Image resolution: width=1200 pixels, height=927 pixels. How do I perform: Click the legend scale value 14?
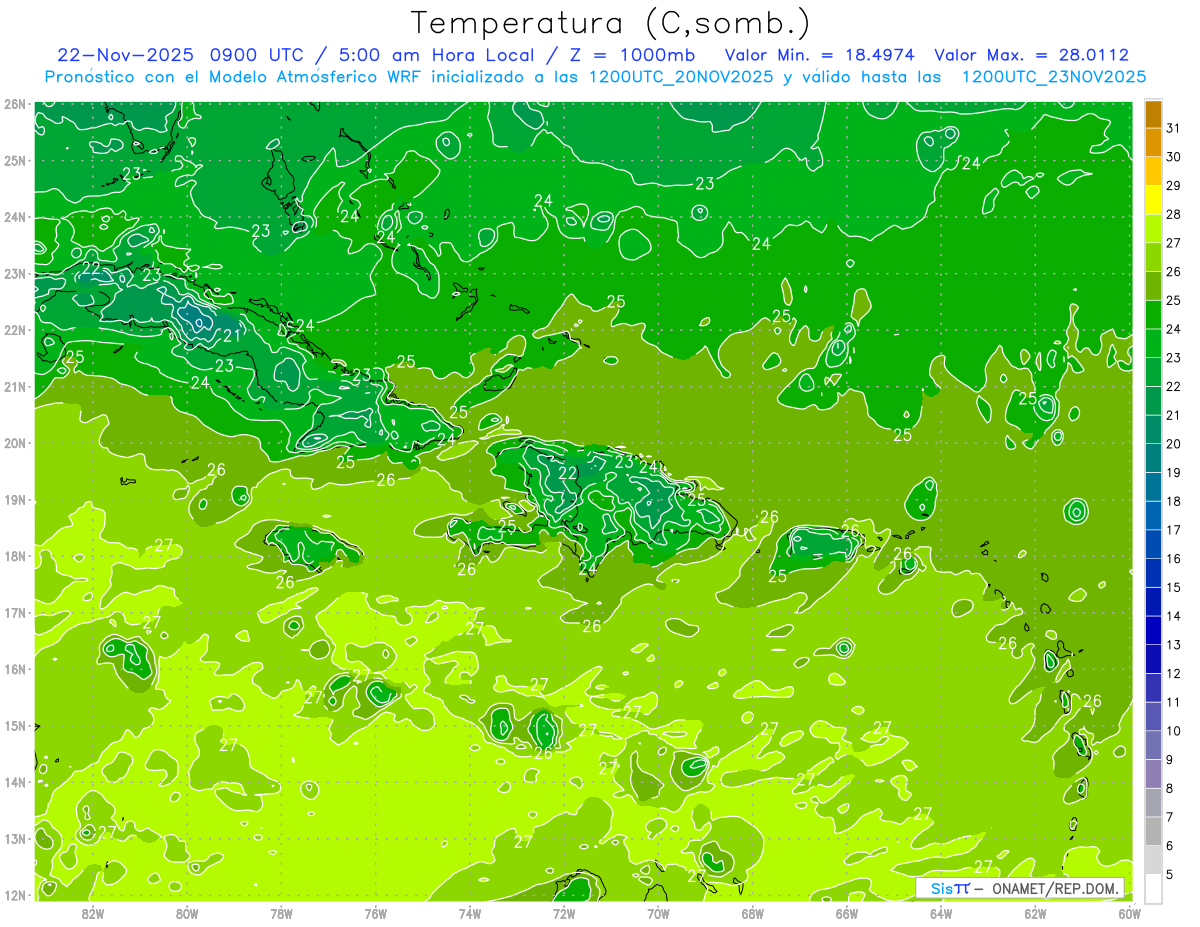tap(1173, 616)
